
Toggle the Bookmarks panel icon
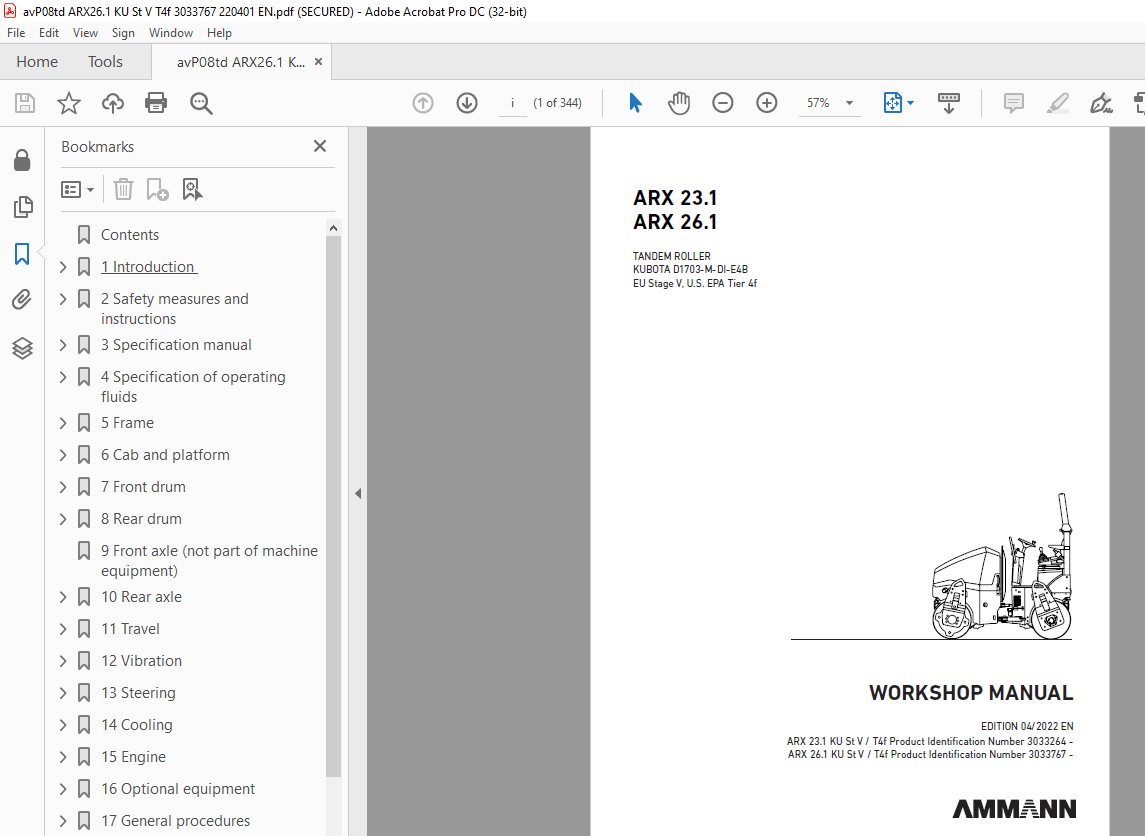[22, 254]
